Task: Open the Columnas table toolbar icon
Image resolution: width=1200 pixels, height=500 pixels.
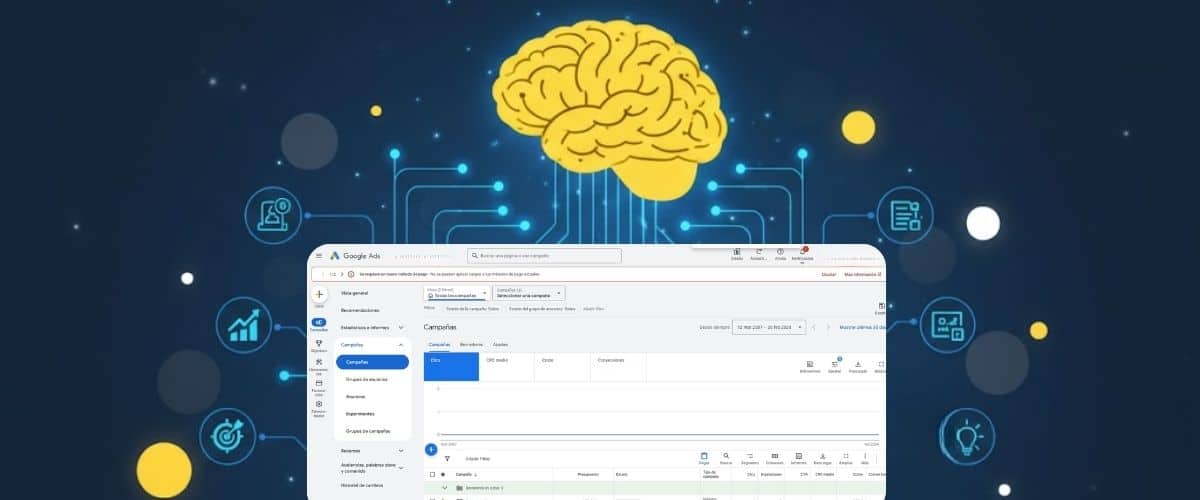Action: coord(774,456)
